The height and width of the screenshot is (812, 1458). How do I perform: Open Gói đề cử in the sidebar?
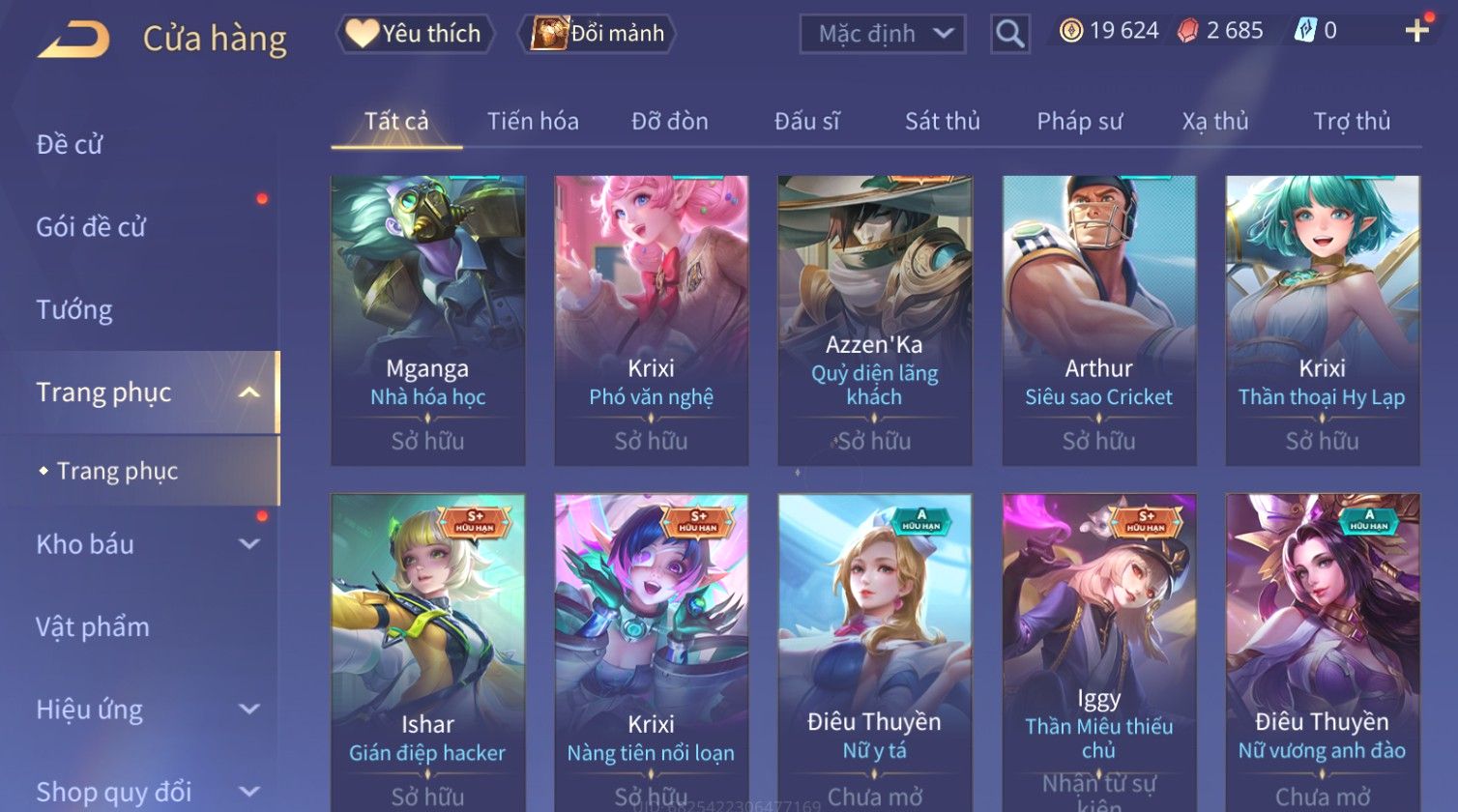[91, 227]
